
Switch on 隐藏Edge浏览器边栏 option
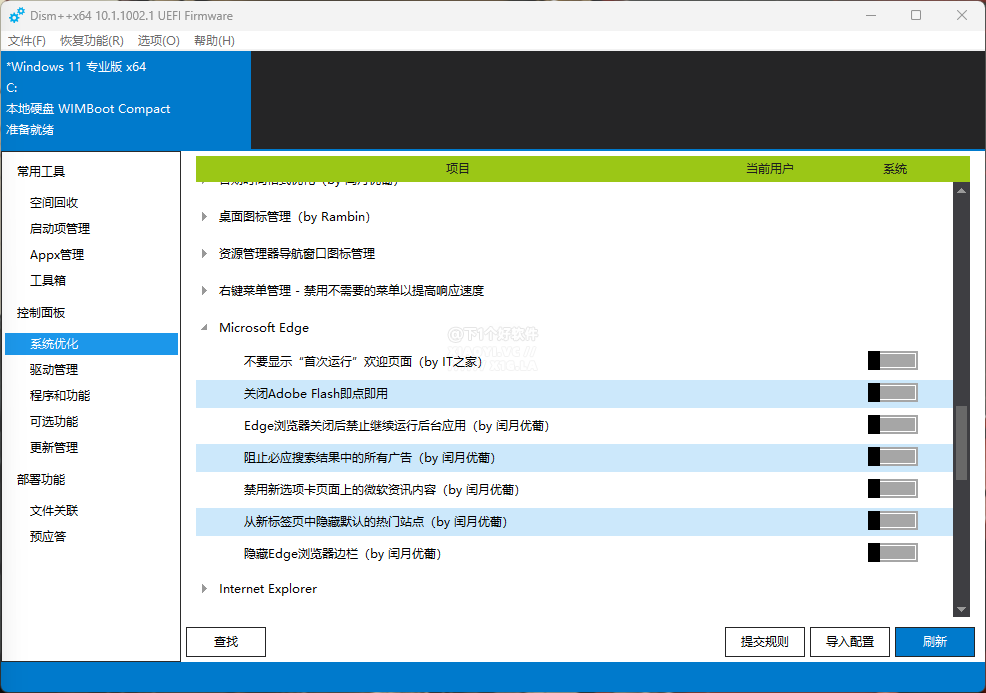tap(892, 553)
